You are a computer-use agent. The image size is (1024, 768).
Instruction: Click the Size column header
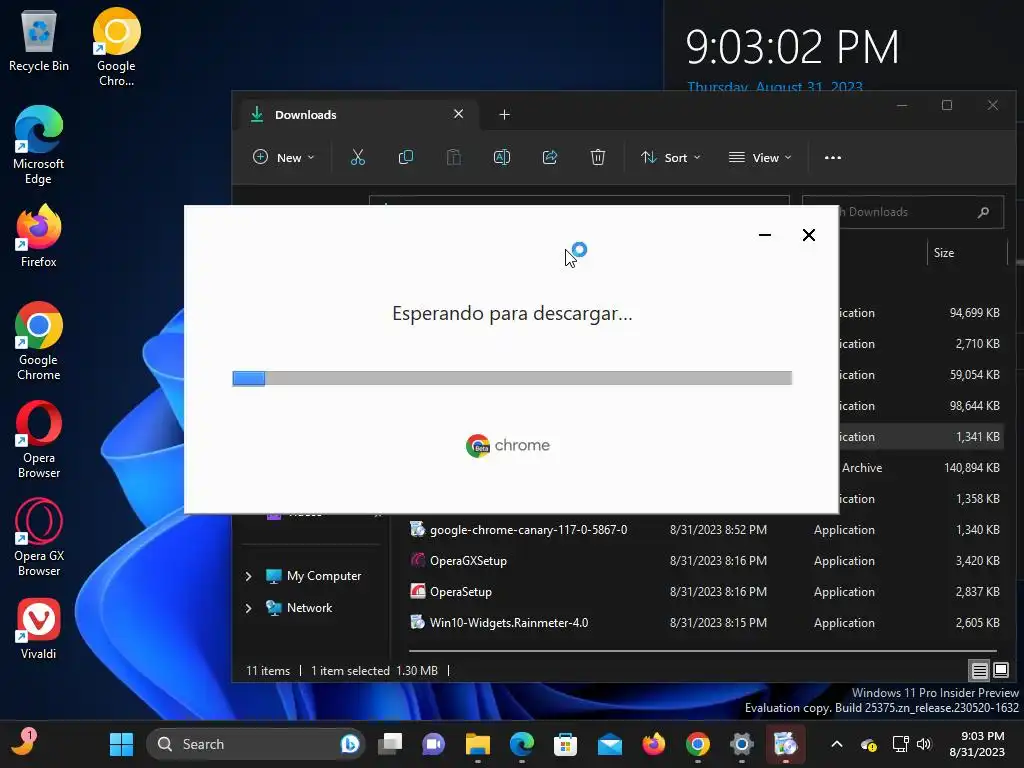coord(967,253)
